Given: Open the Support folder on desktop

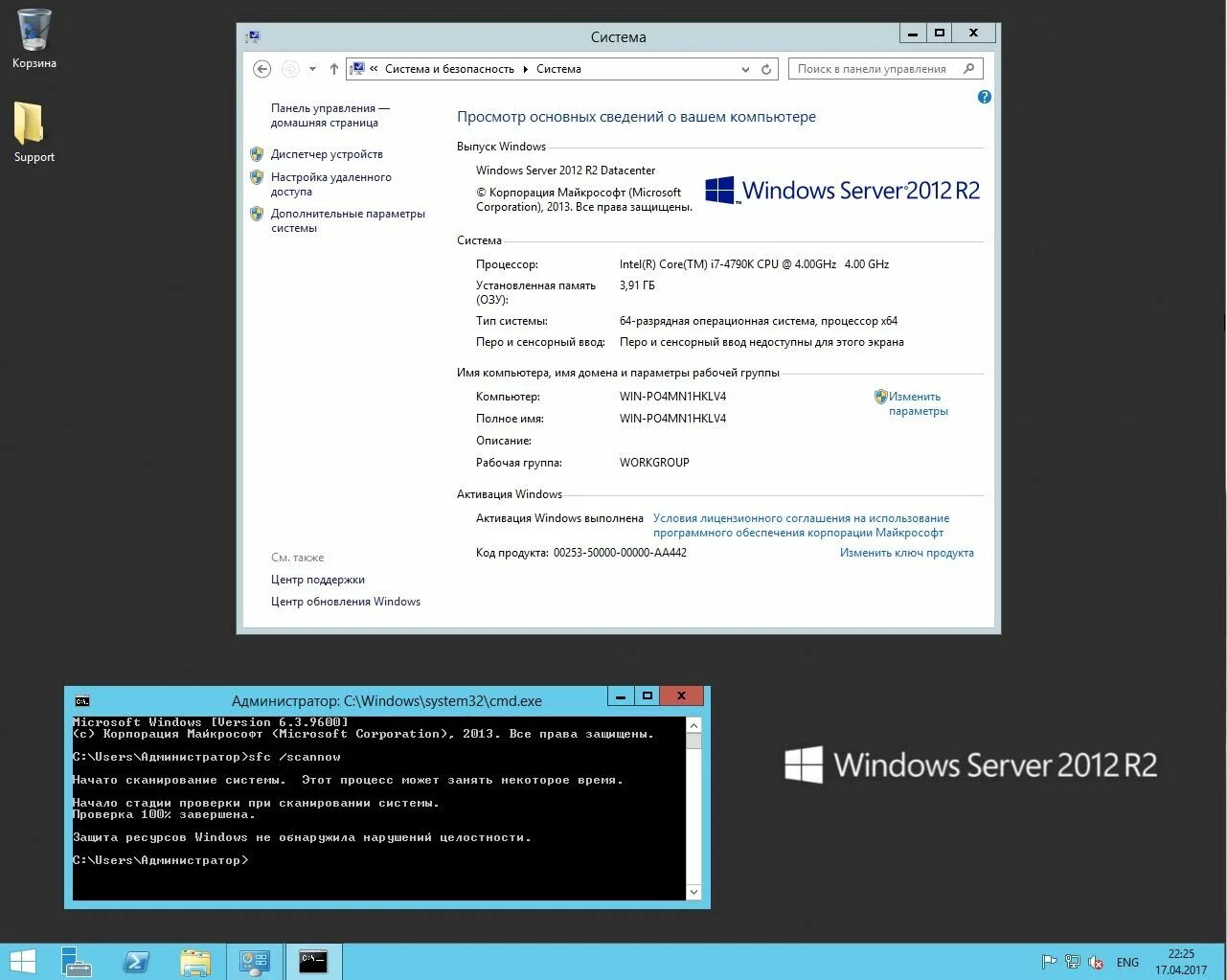Looking at the screenshot, I should click(34, 131).
